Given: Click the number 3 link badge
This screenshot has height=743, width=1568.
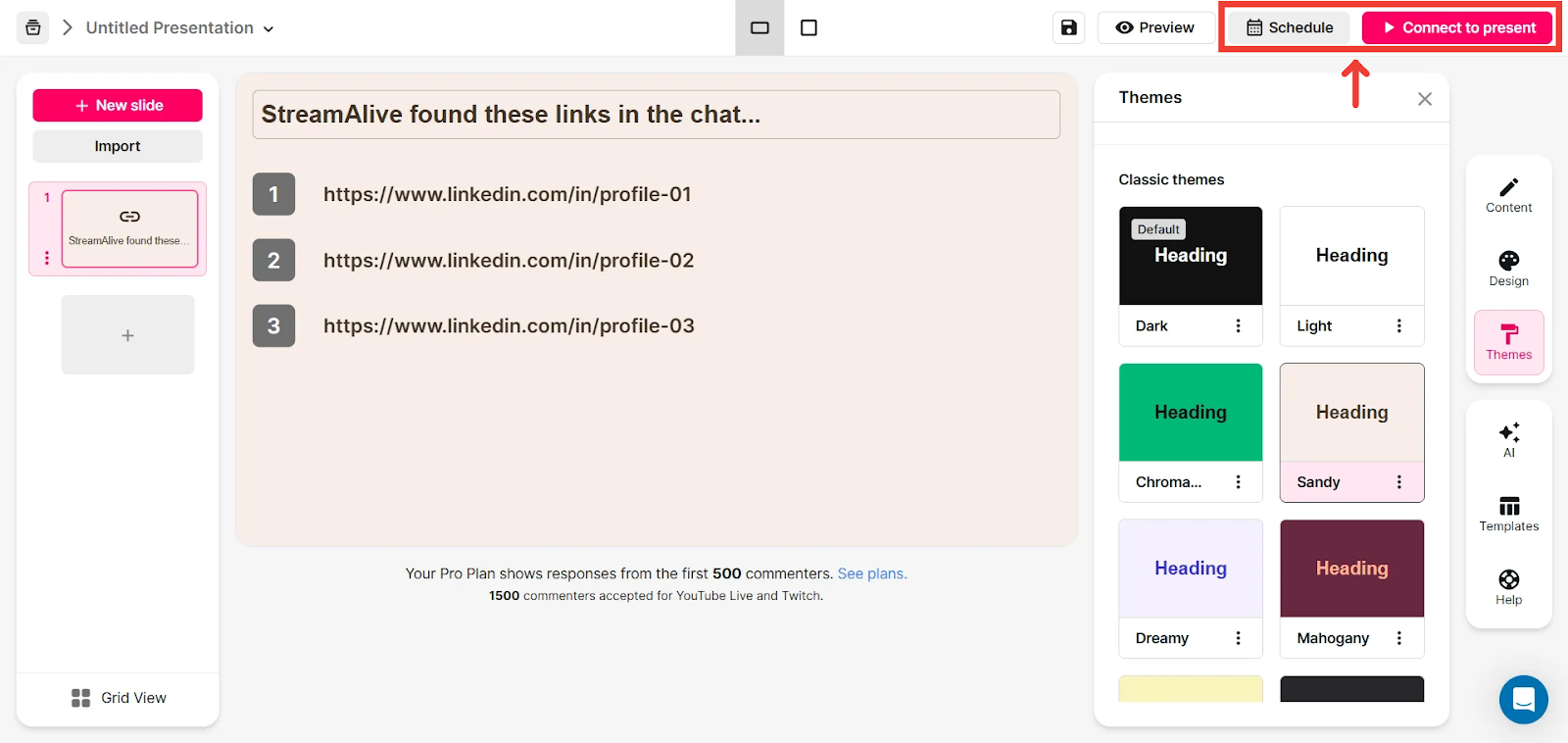Looking at the screenshot, I should click(x=273, y=325).
